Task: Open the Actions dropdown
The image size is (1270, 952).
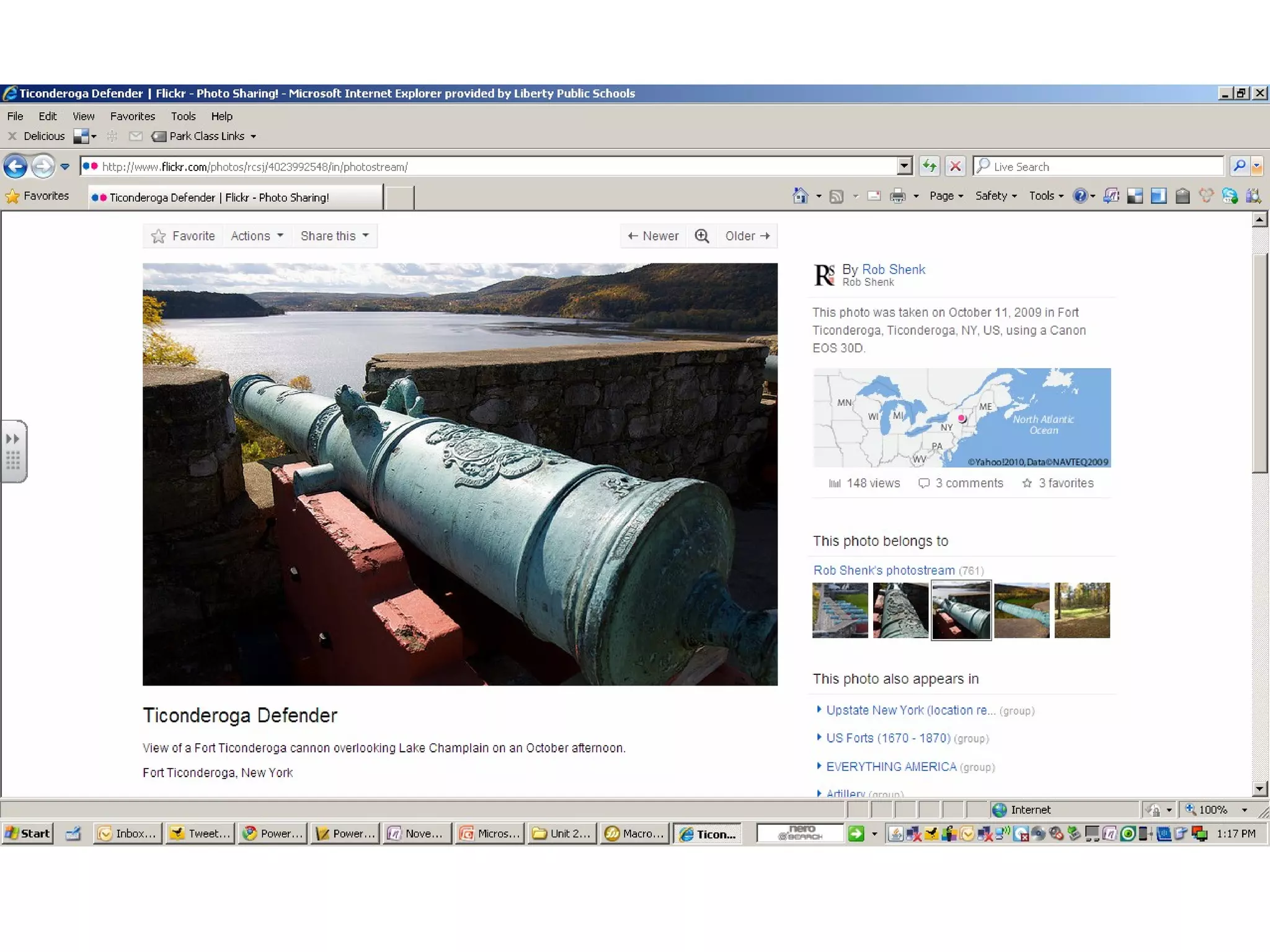Action: click(x=257, y=236)
